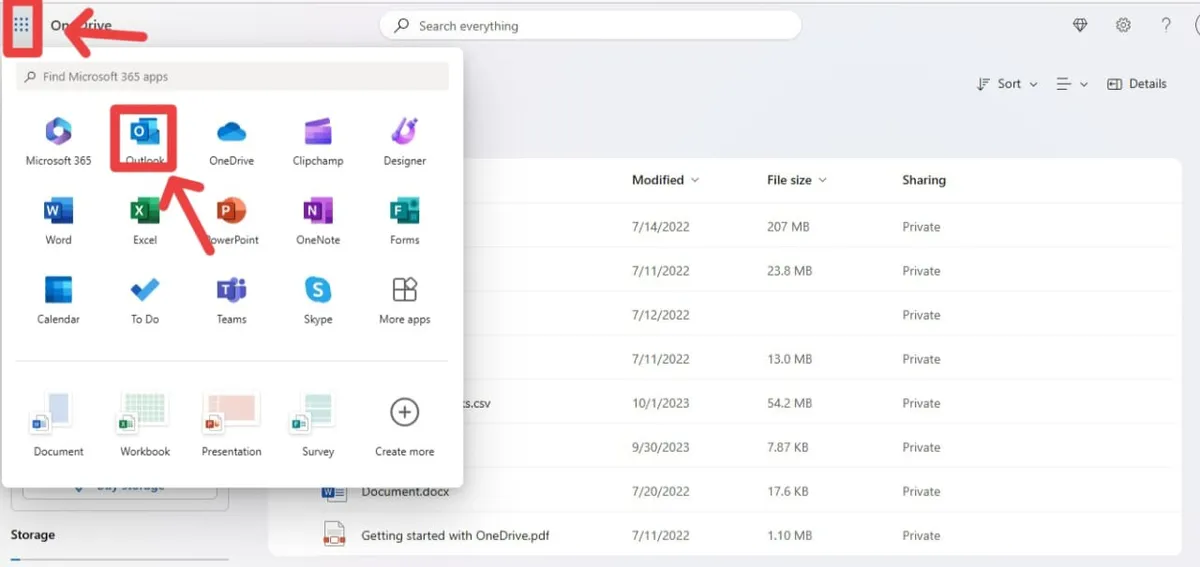1200x567 pixels.
Task: Show More apps
Action: click(404, 300)
